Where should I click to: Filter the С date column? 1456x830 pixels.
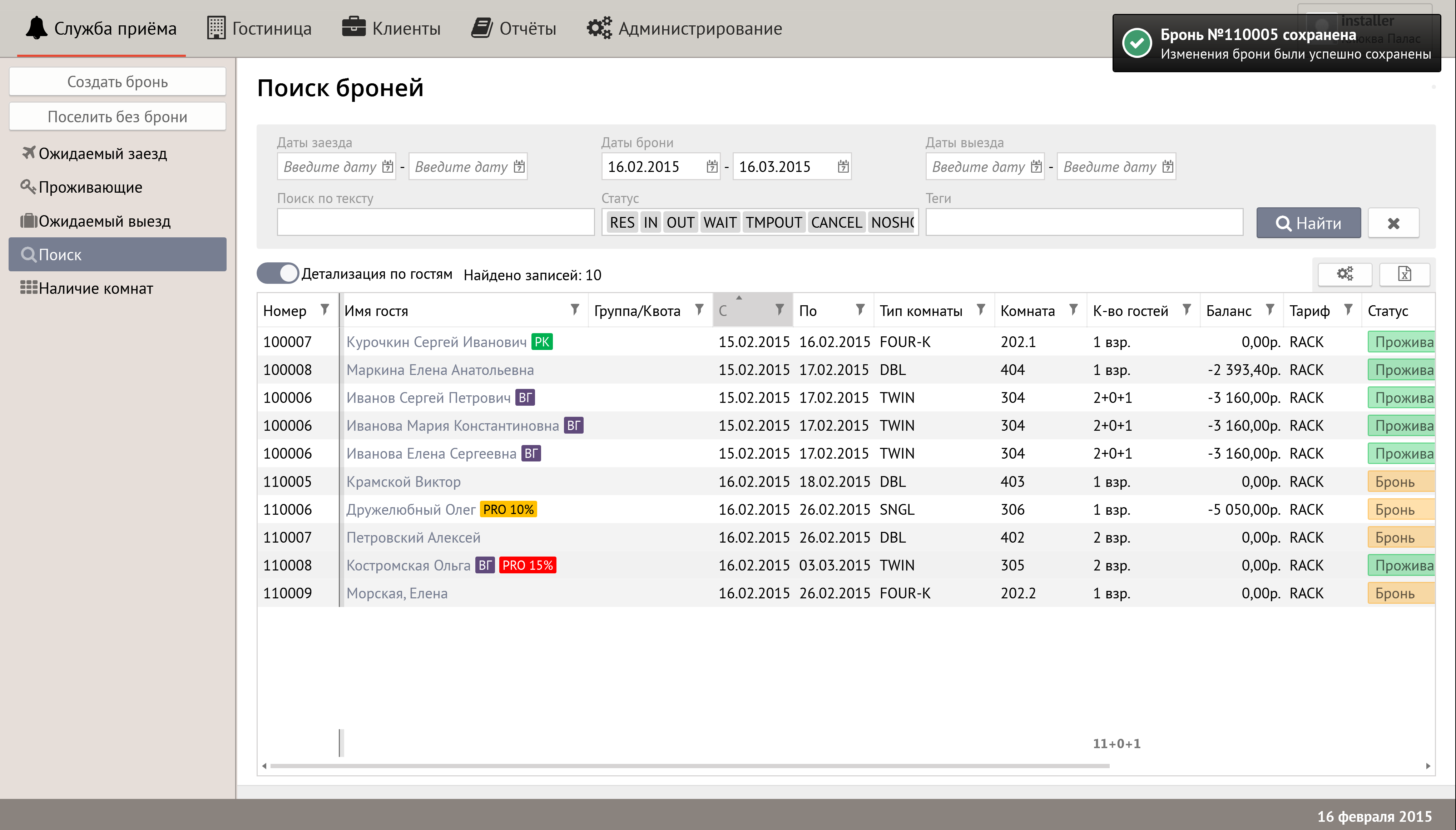(x=779, y=310)
